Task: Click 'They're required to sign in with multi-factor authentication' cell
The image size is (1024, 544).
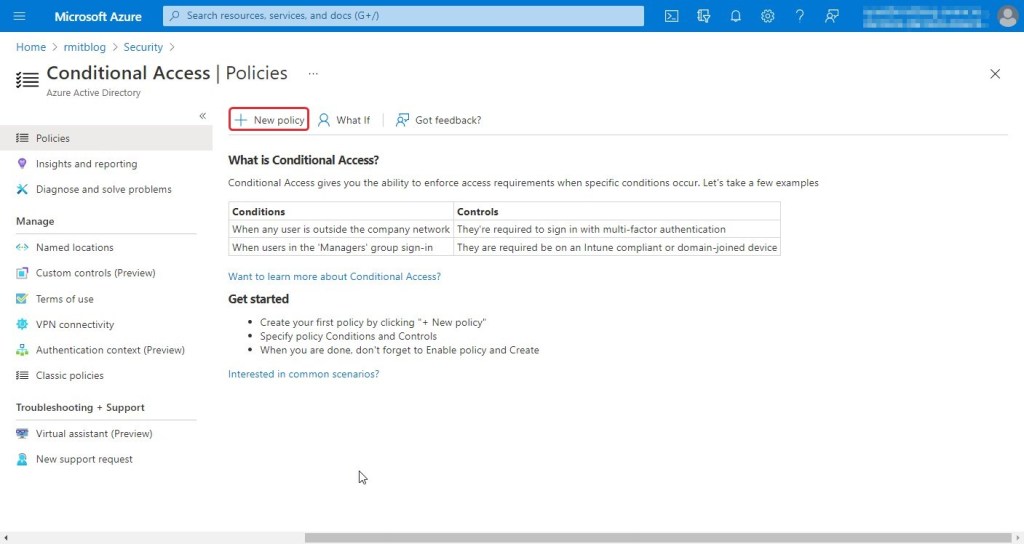Action: [x=616, y=229]
